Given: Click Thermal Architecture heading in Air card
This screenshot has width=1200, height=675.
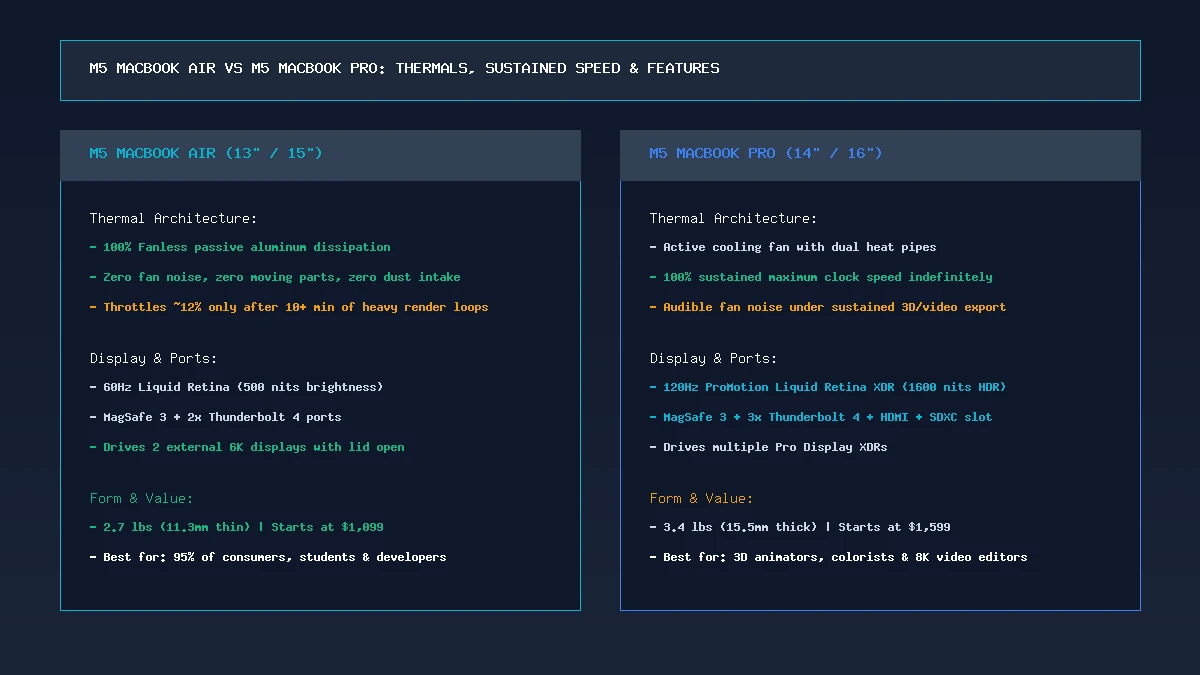Looking at the screenshot, I should point(173,218).
